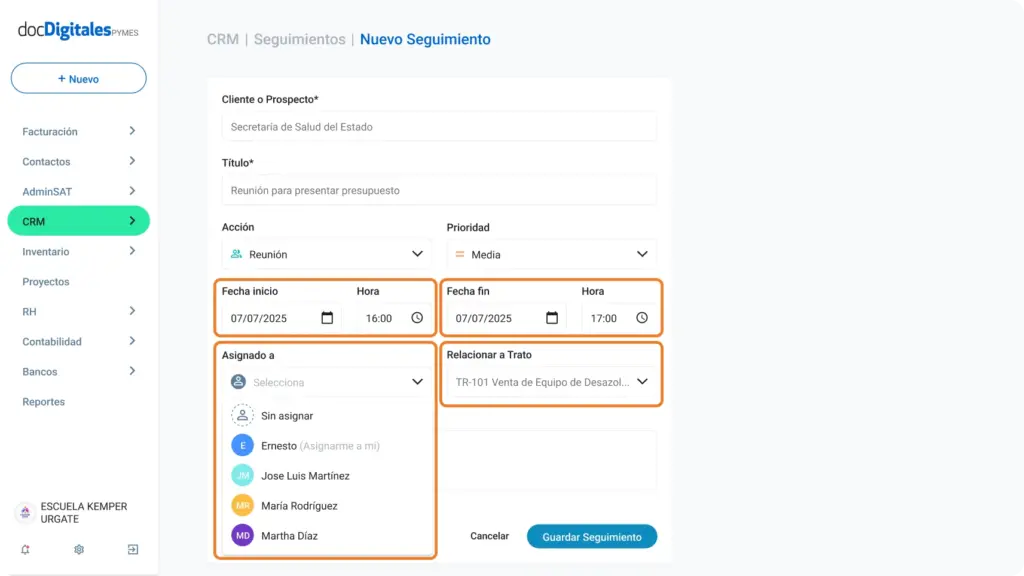
Task: Choose the Sin asignar option
Action: point(325,415)
